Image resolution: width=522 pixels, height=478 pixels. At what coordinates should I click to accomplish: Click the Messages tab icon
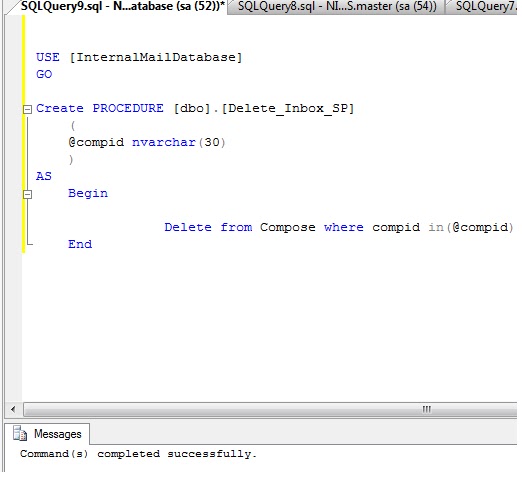(20, 434)
